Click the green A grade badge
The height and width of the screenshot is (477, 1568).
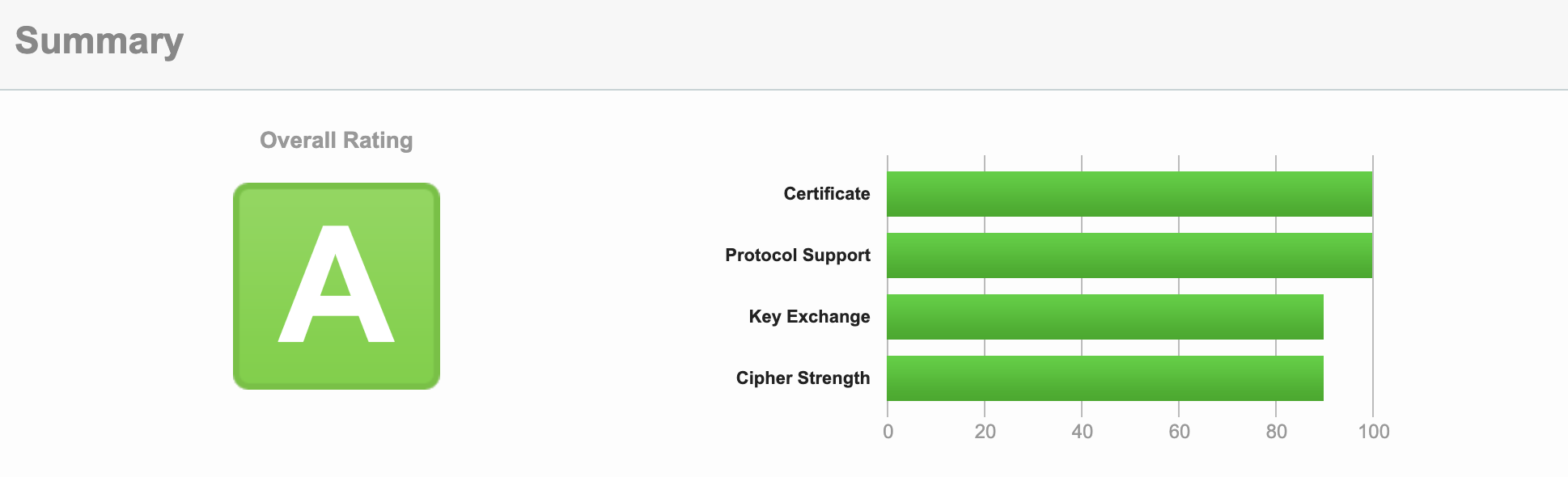point(337,286)
